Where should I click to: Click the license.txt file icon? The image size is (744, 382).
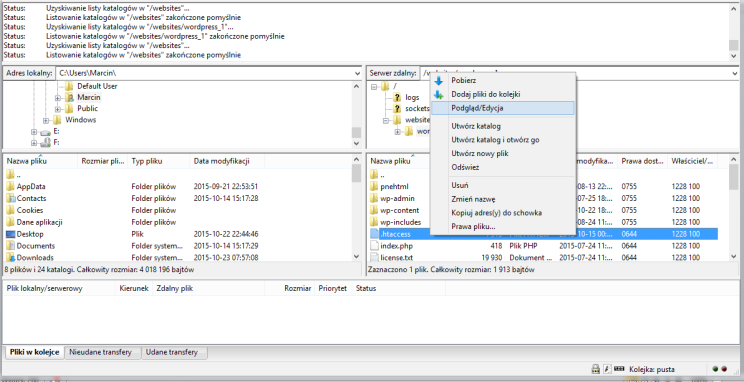point(374,258)
